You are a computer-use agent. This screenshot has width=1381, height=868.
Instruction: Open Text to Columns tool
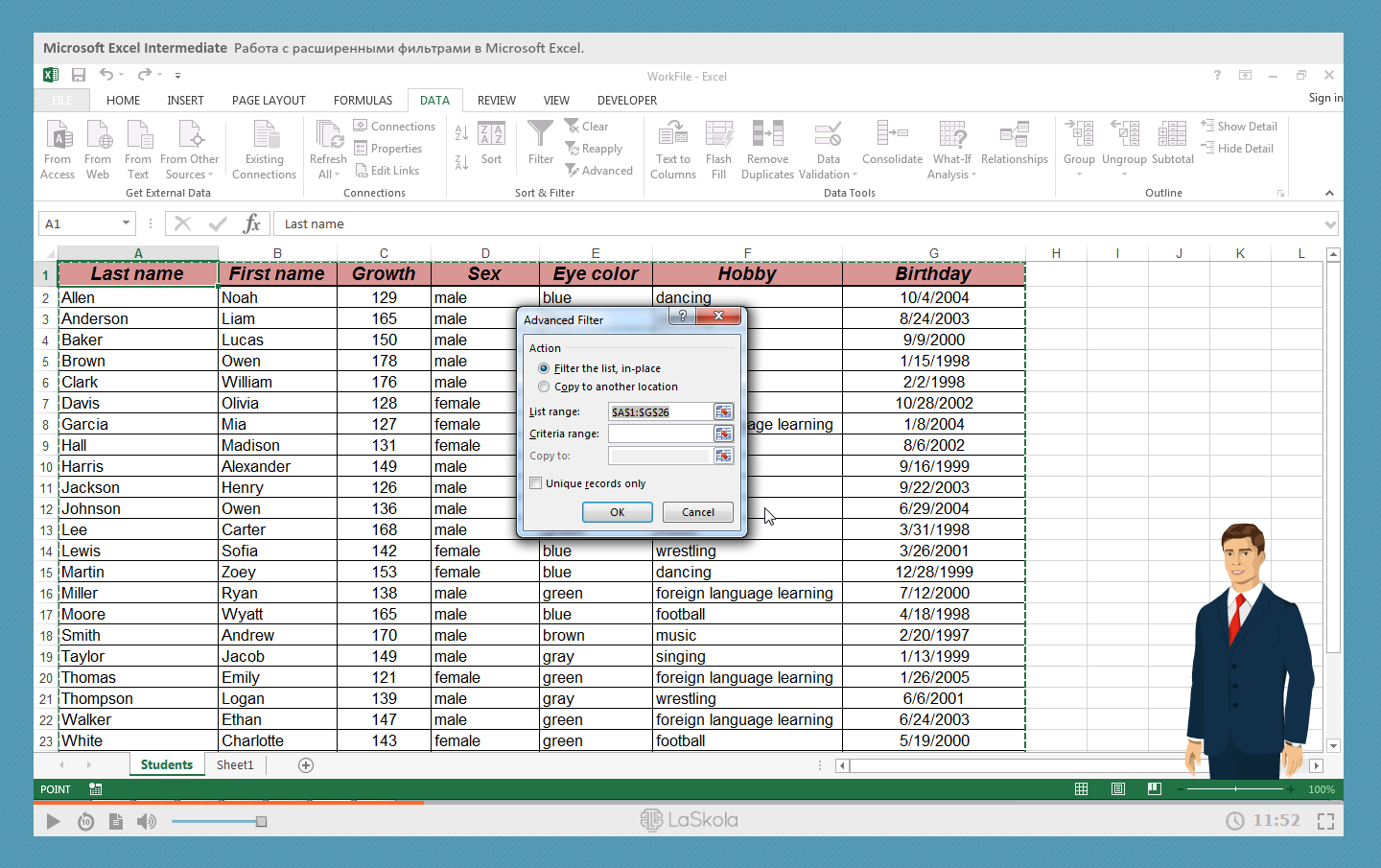point(673,136)
